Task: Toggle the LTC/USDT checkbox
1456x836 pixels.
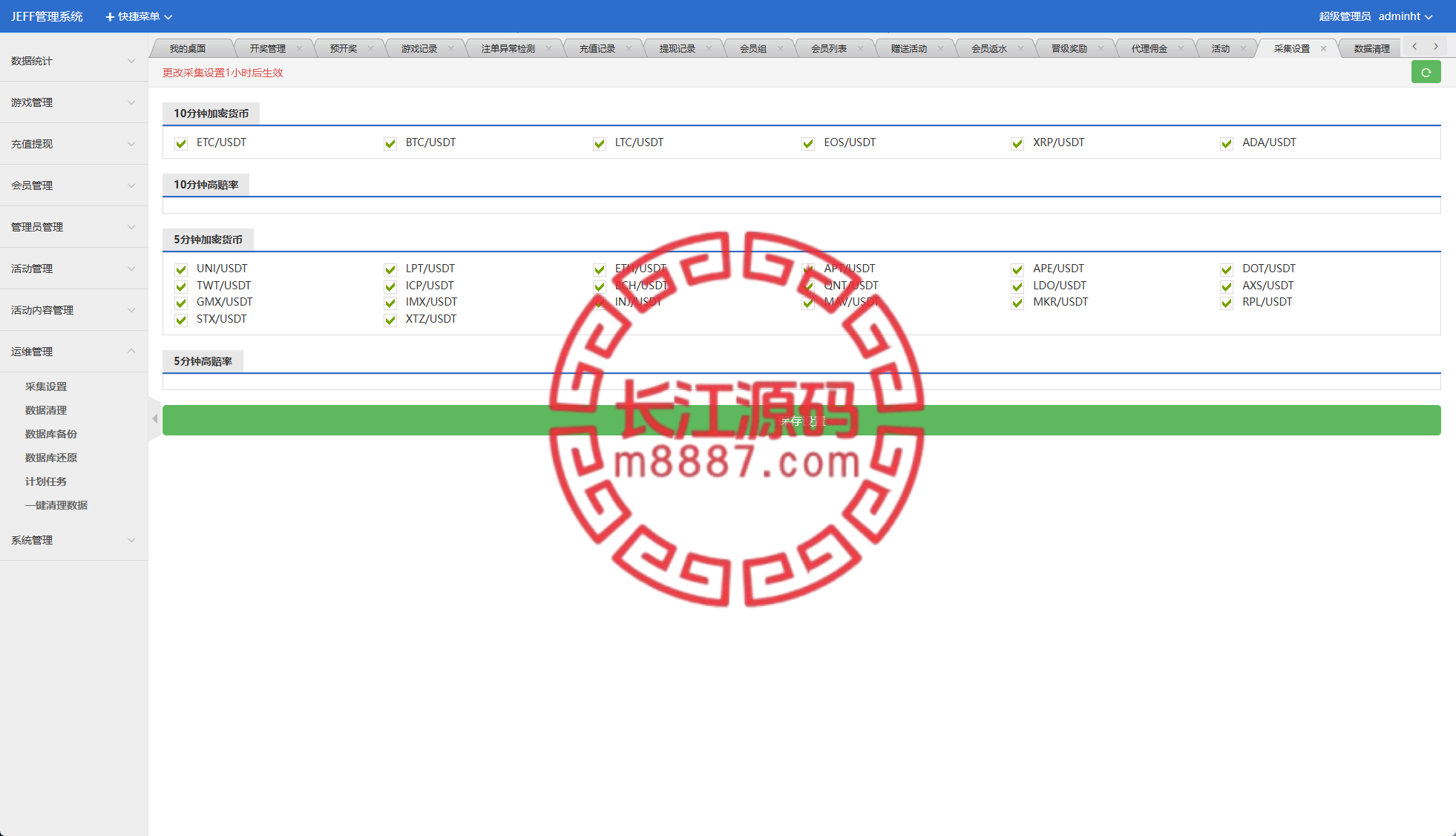Action: pyautogui.click(x=600, y=143)
